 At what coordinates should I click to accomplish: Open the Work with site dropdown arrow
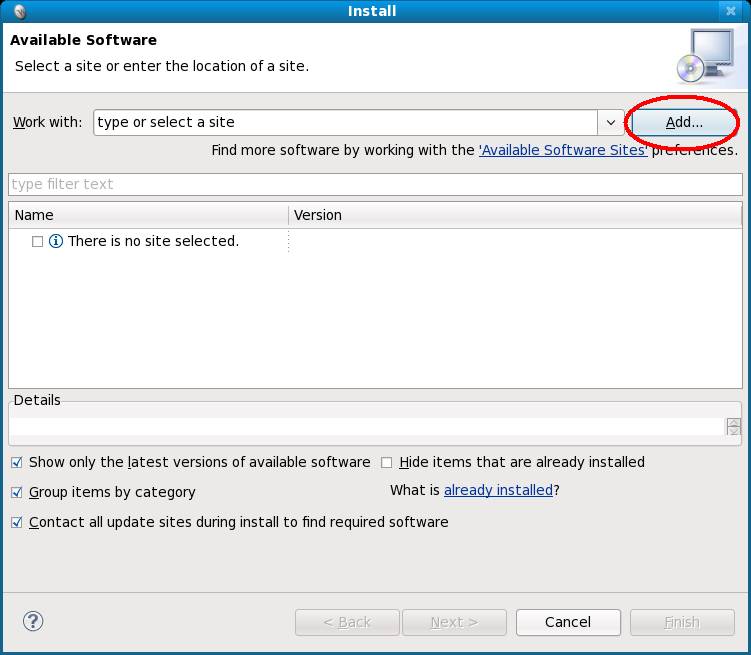click(611, 123)
